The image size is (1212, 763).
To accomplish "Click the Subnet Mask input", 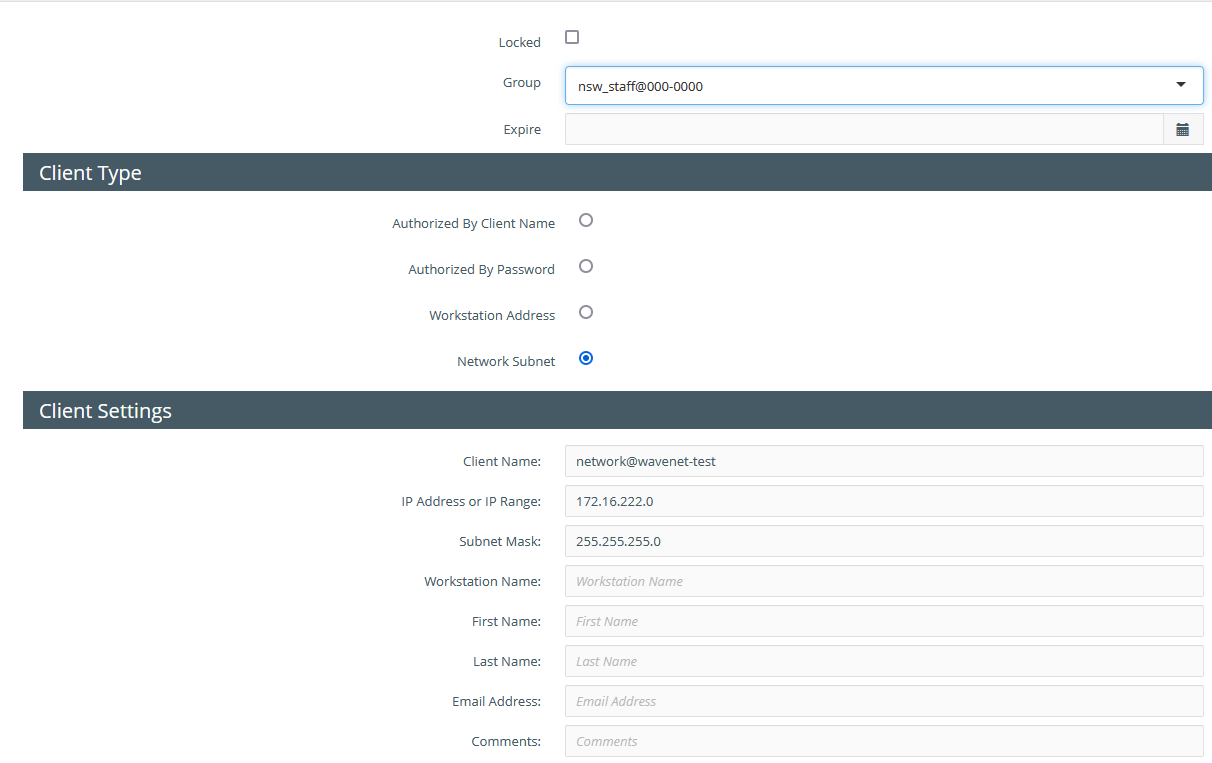I will click(883, 541).
